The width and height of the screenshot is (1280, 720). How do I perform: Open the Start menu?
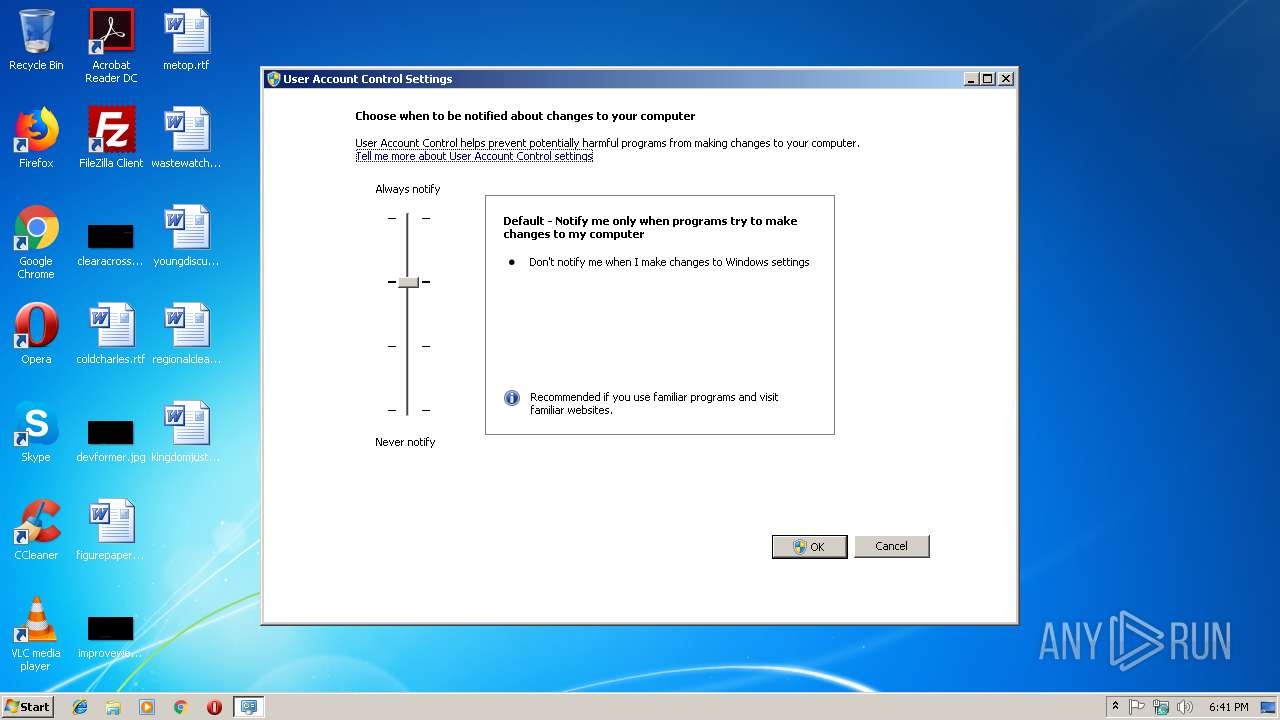(x=27, y=707)
